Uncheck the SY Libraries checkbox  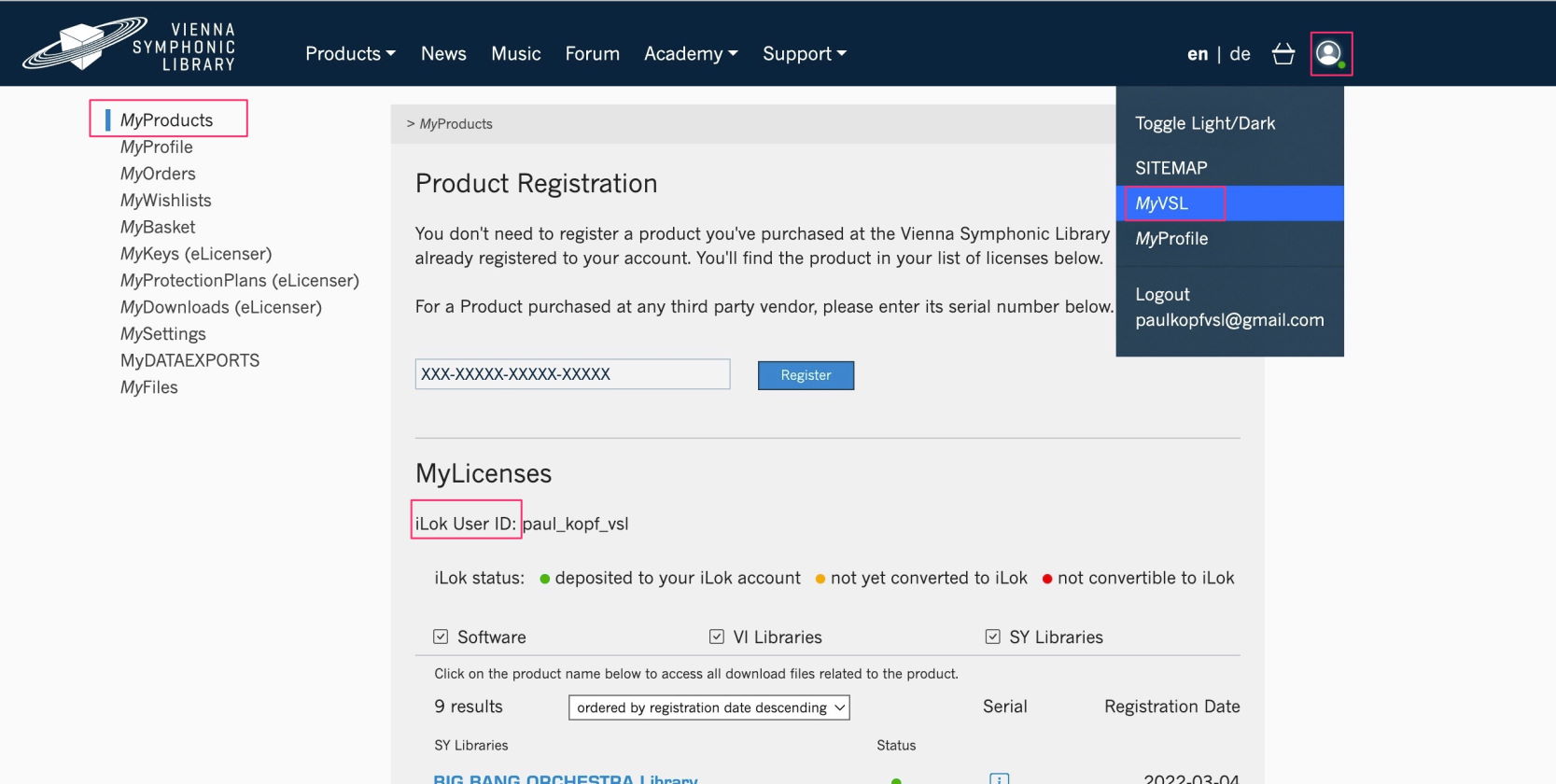993,637
